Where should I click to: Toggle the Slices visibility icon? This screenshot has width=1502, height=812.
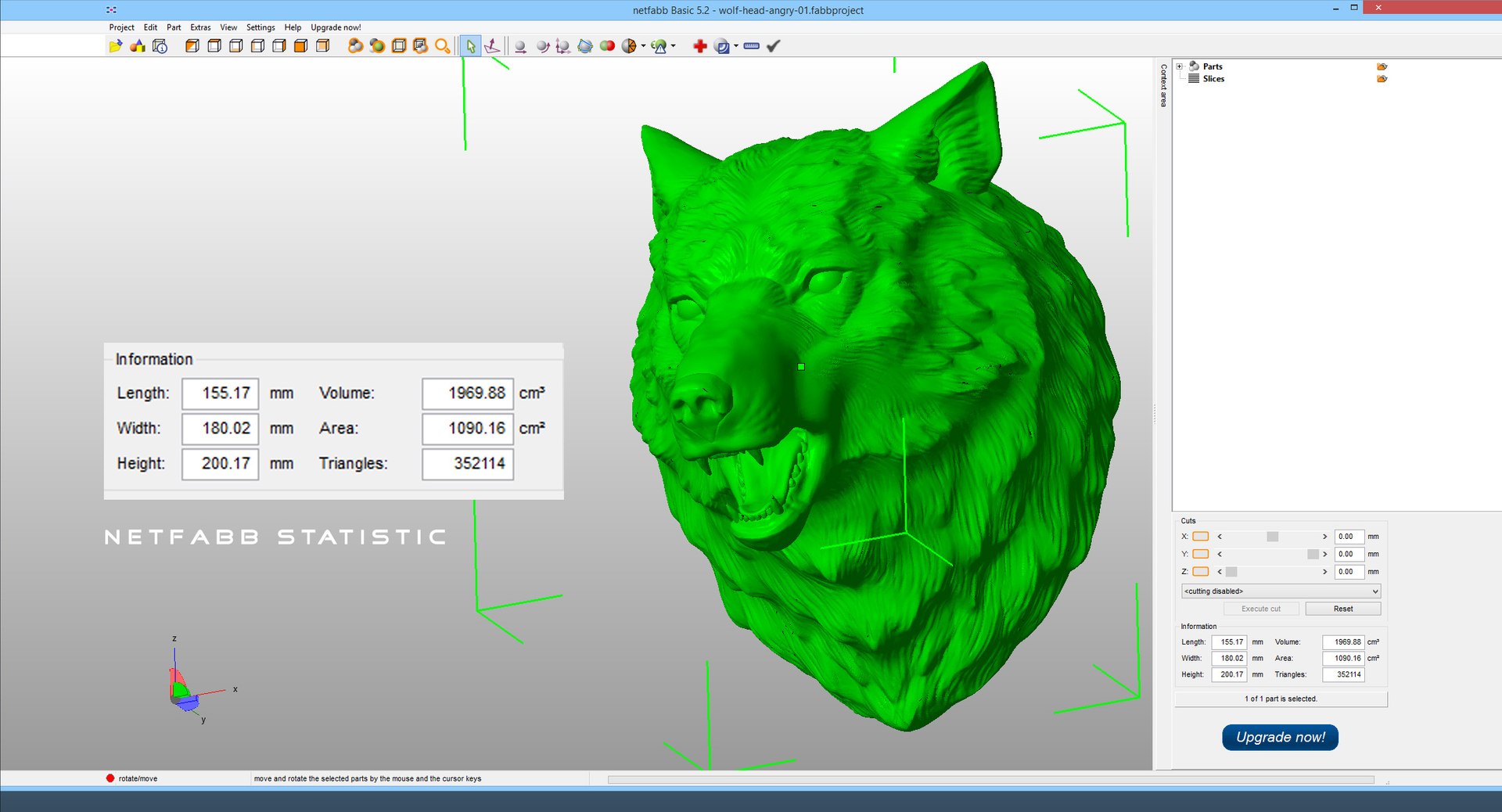(x=1382, y=78)
